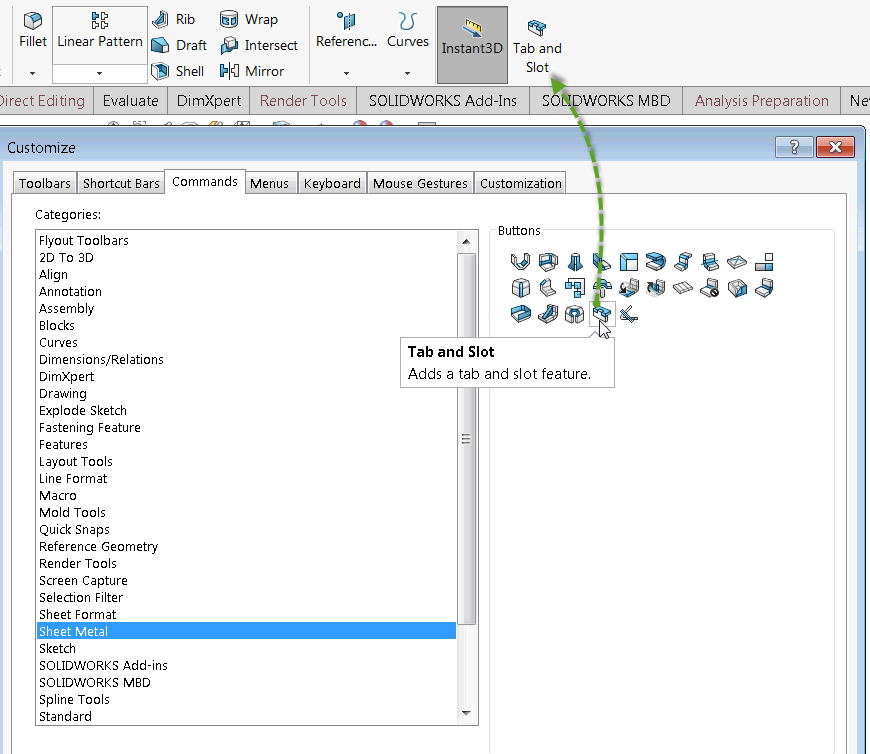This screenshot has height=754, width=870.
Task: Click the Customize dialog help button
Action: pos(794,147)
